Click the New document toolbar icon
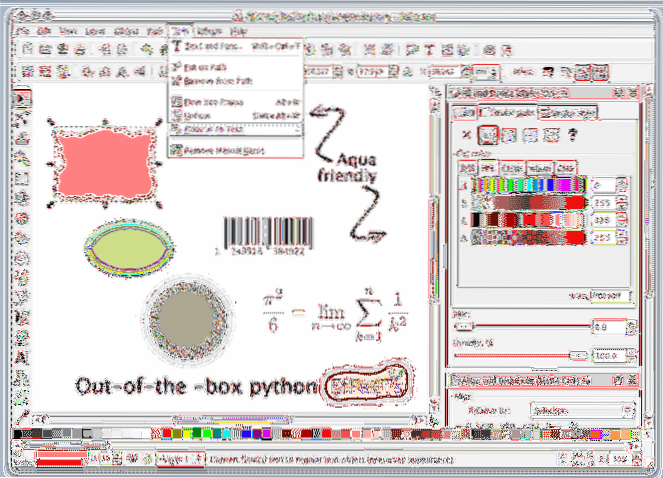This screenshot has height=478, width=663. click(28, 48)
